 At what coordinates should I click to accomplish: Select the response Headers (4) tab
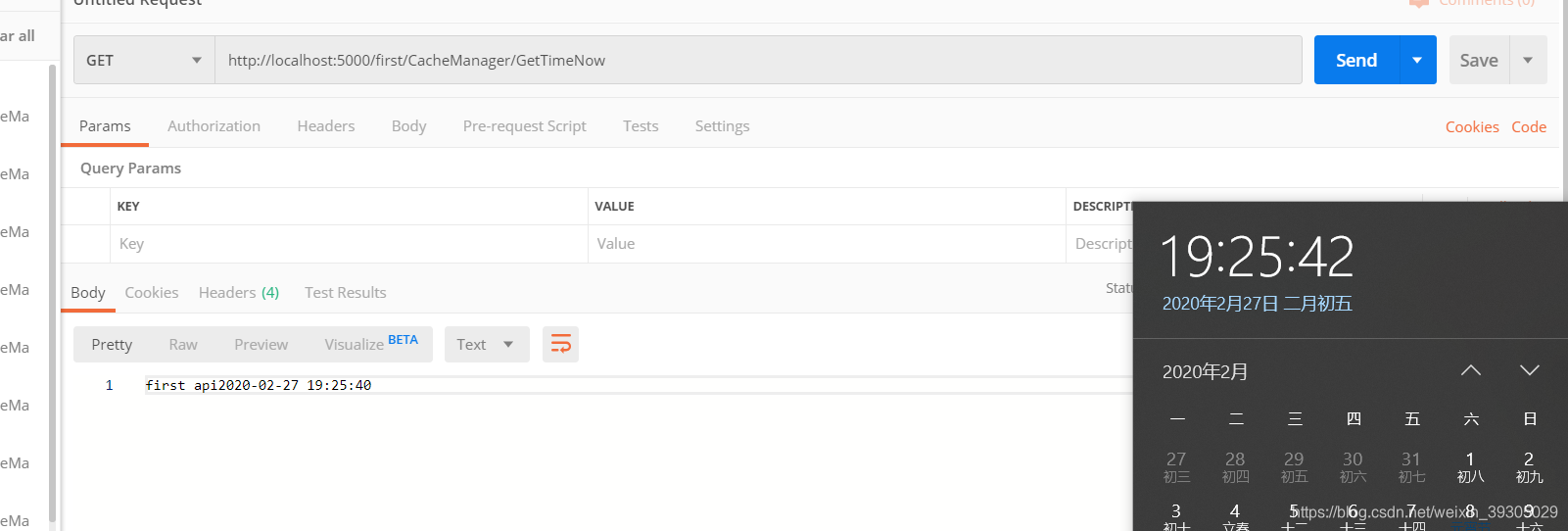tap(239, 292)
